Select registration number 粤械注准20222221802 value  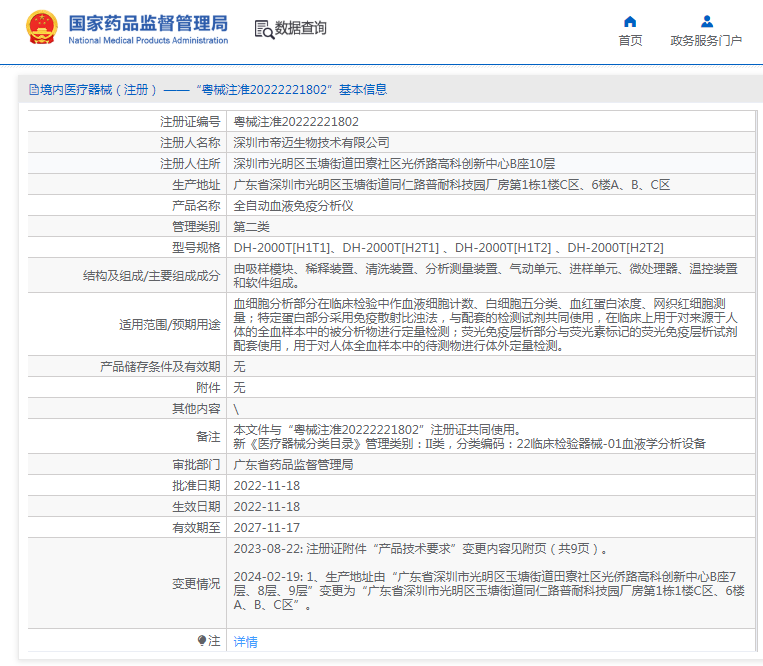pos(296,122)
